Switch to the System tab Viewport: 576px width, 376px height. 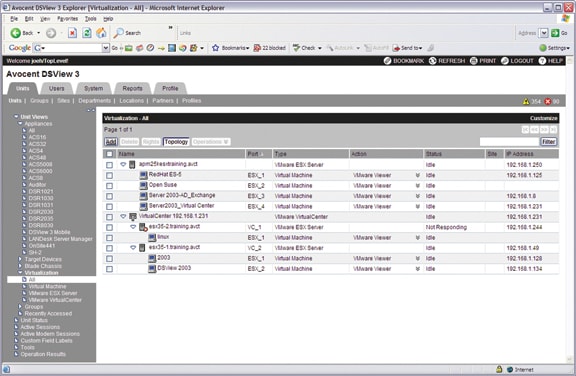[94, 88]
